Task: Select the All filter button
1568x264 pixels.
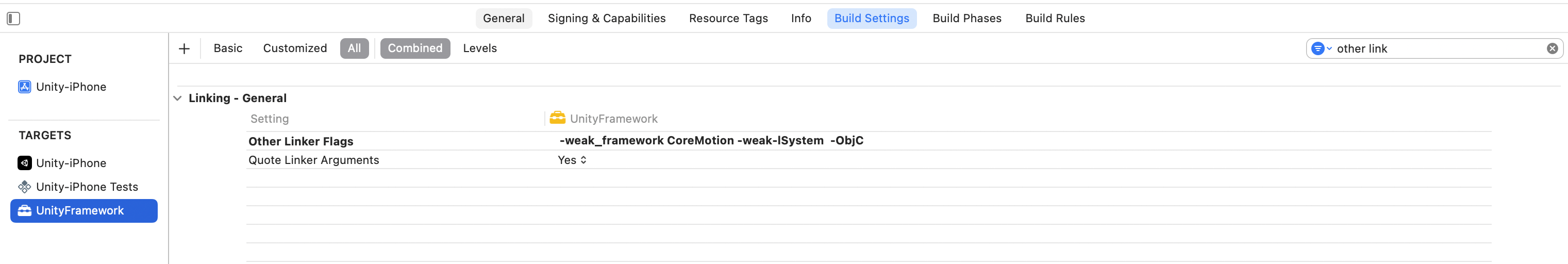Action: [x=354, y=48]
